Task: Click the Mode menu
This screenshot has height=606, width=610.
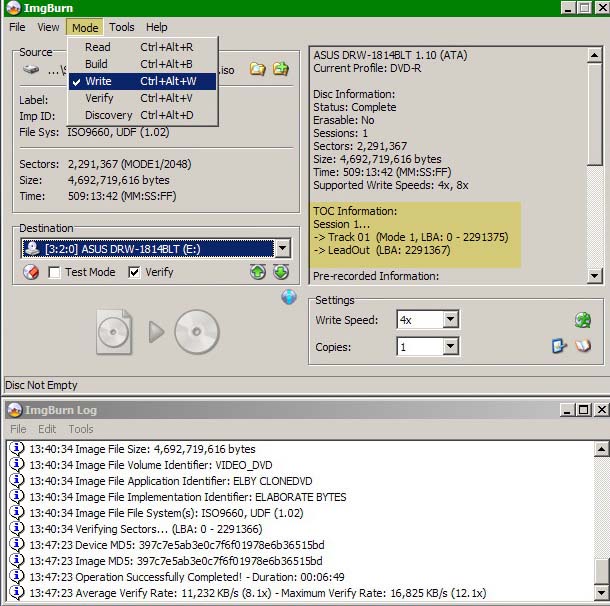Action: coord(85,28)
